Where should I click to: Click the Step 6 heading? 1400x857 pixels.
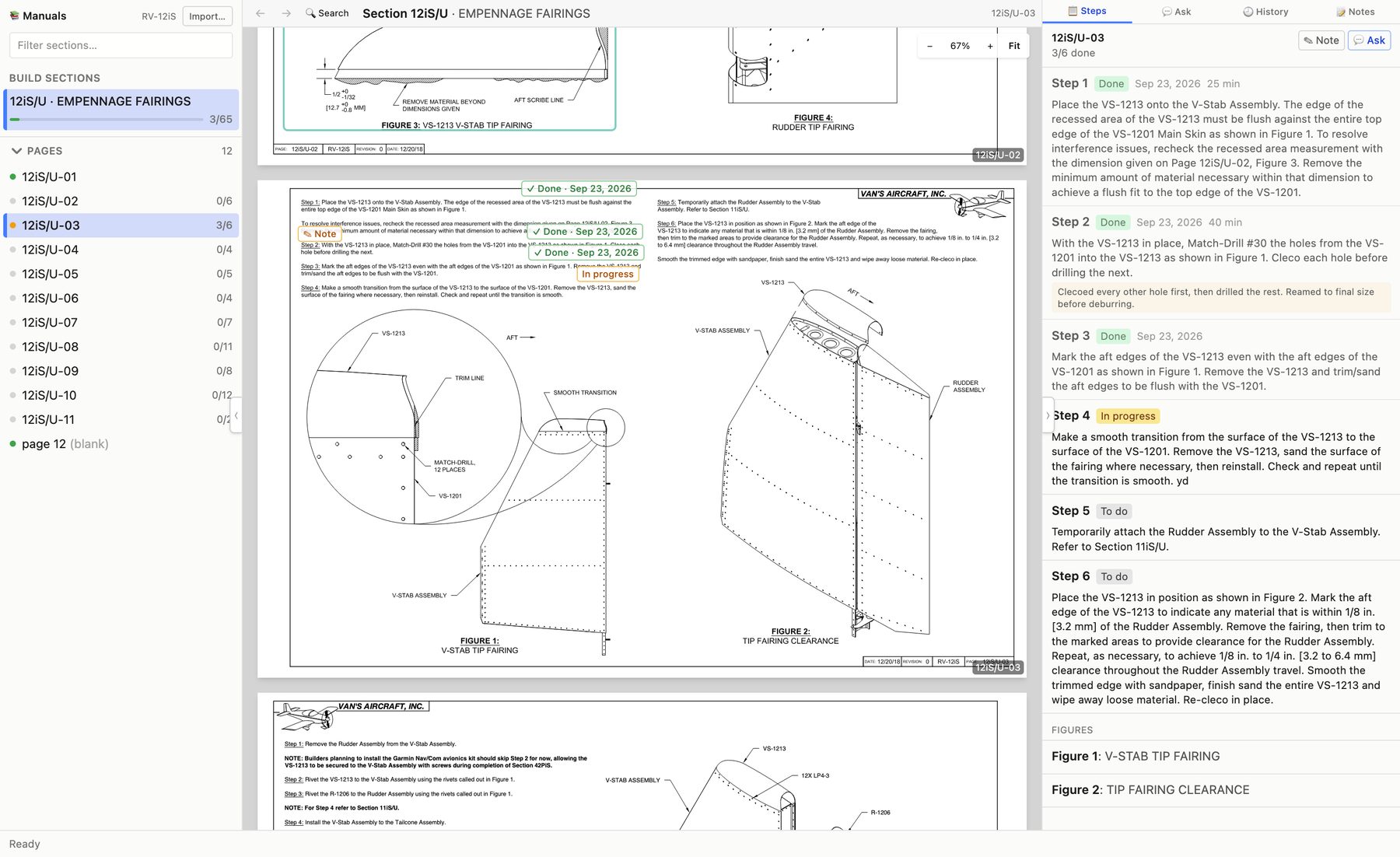[1070, 576]
